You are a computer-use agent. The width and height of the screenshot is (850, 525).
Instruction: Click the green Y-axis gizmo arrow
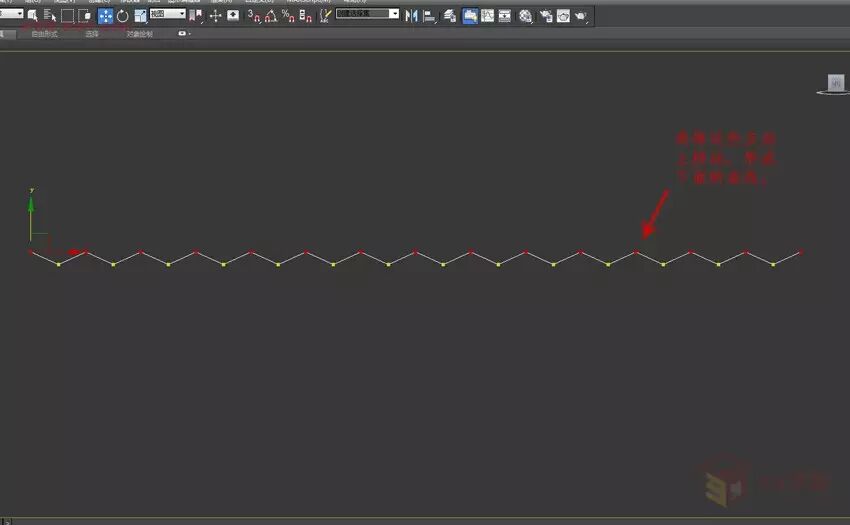[x=31, y=205]
